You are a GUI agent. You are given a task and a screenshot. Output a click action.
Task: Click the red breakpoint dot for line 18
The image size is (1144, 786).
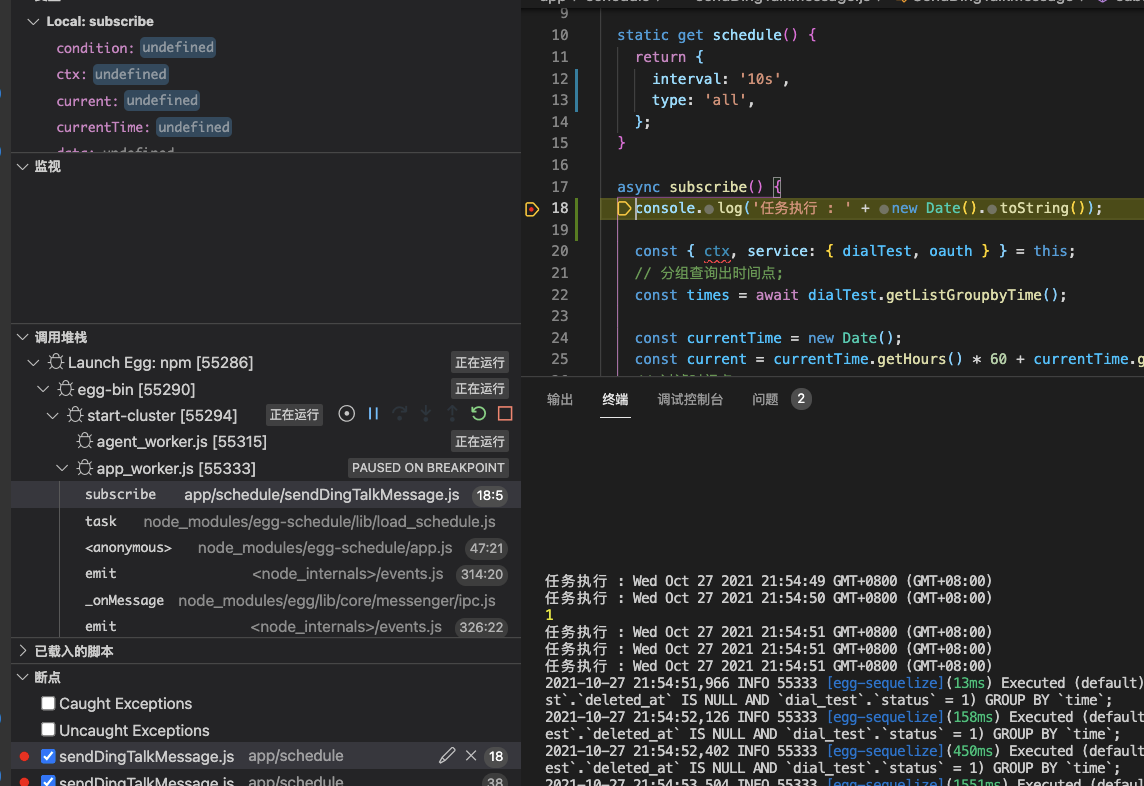click(24, 756)
